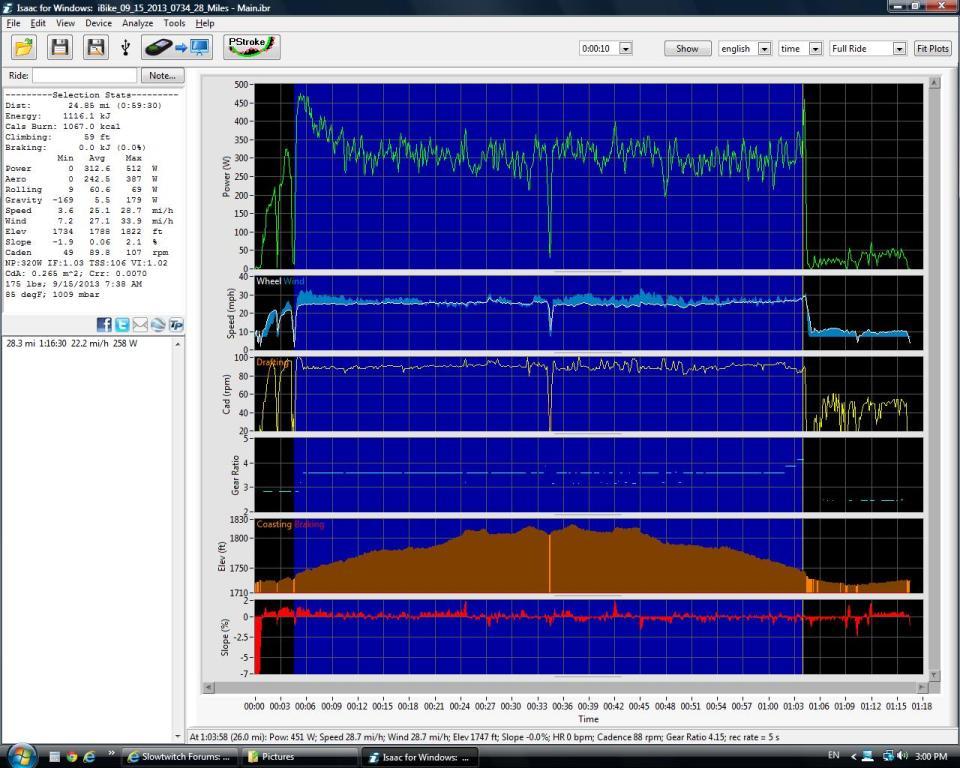The width and height of the screenshot is (960, 768).
Task: Send ride by email envelope icon
Action: click(140, 324)
